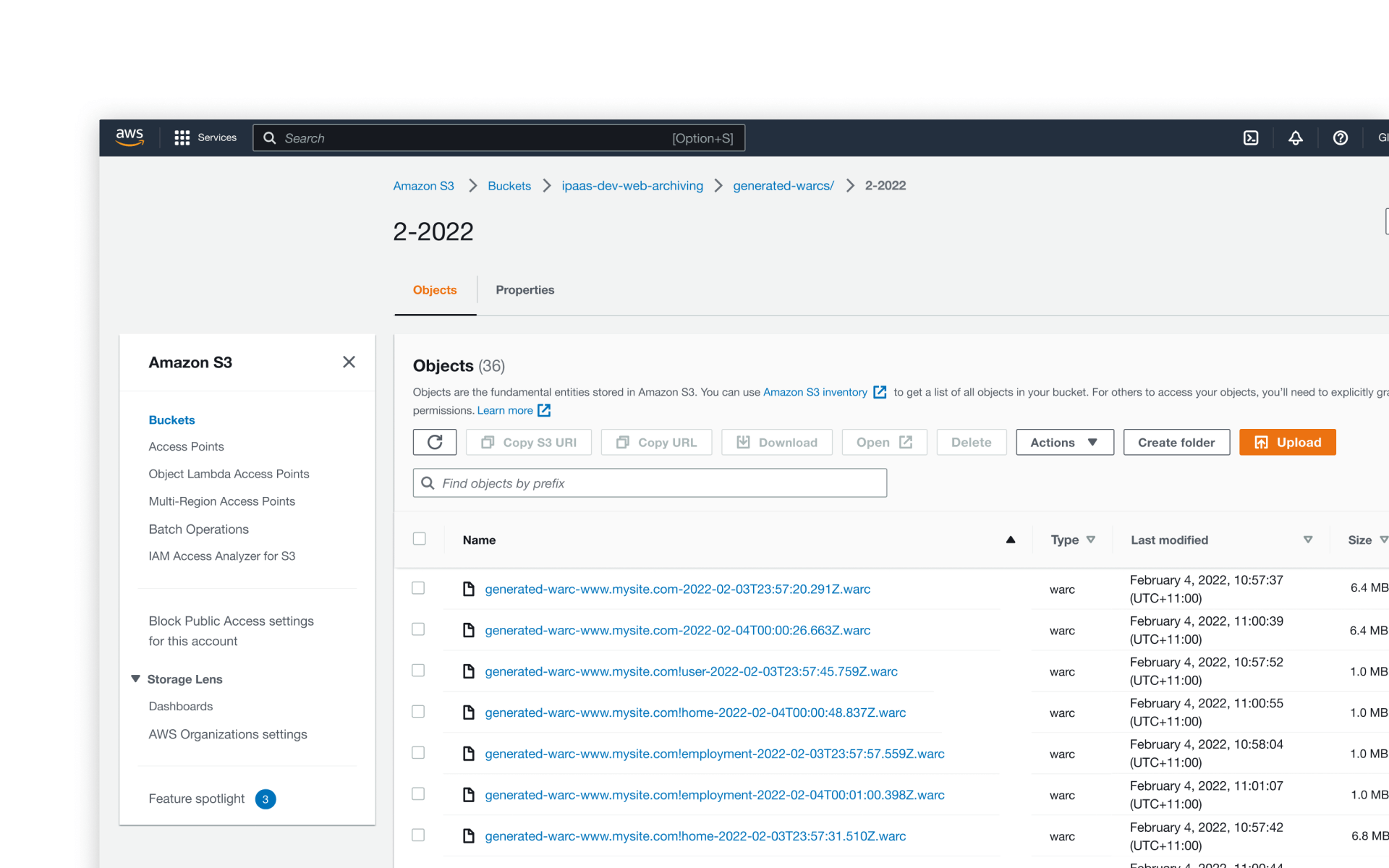Click the file icon for employment-2022-02-04T00:01:00 warc
Screen dimensions: 1389x868
click(469, 795)
